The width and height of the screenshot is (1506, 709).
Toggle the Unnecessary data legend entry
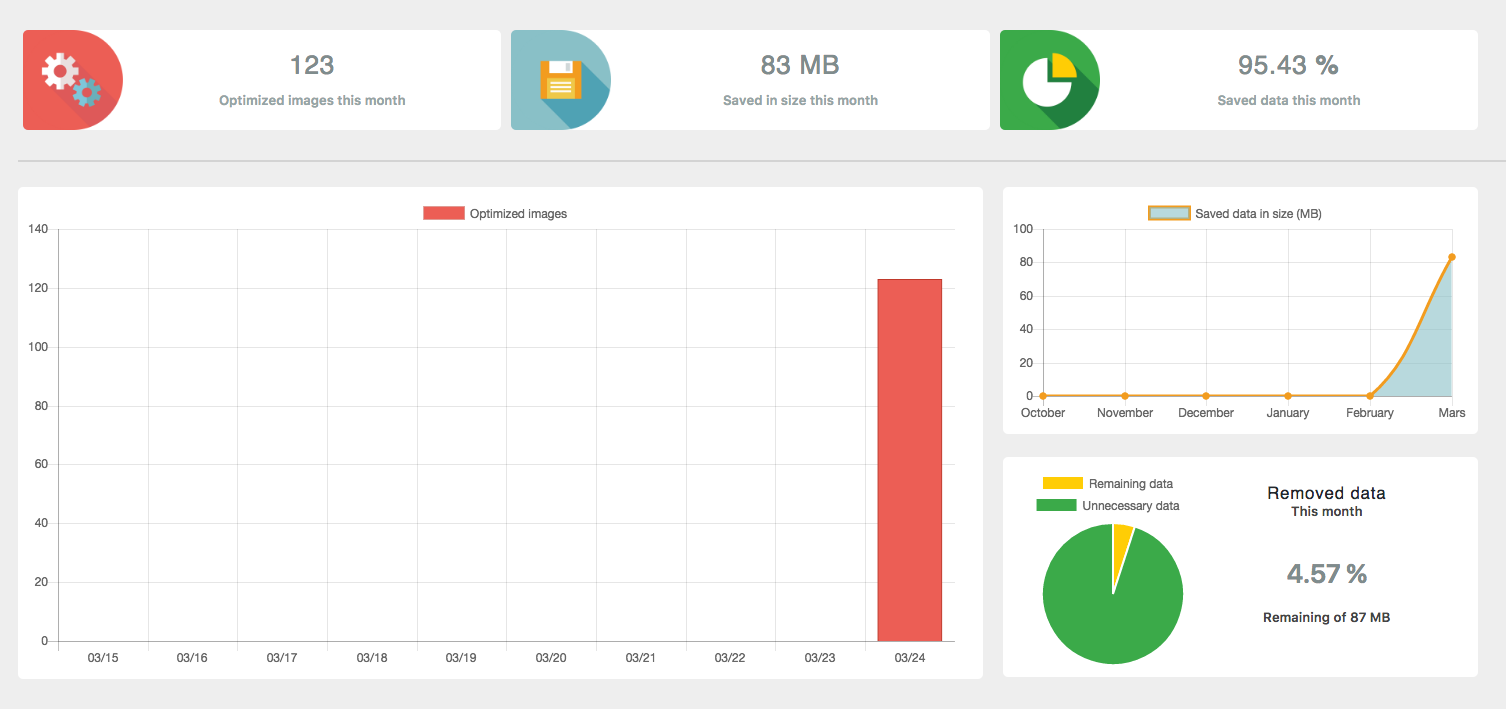pyautogui.click(x=1108, y=506)
